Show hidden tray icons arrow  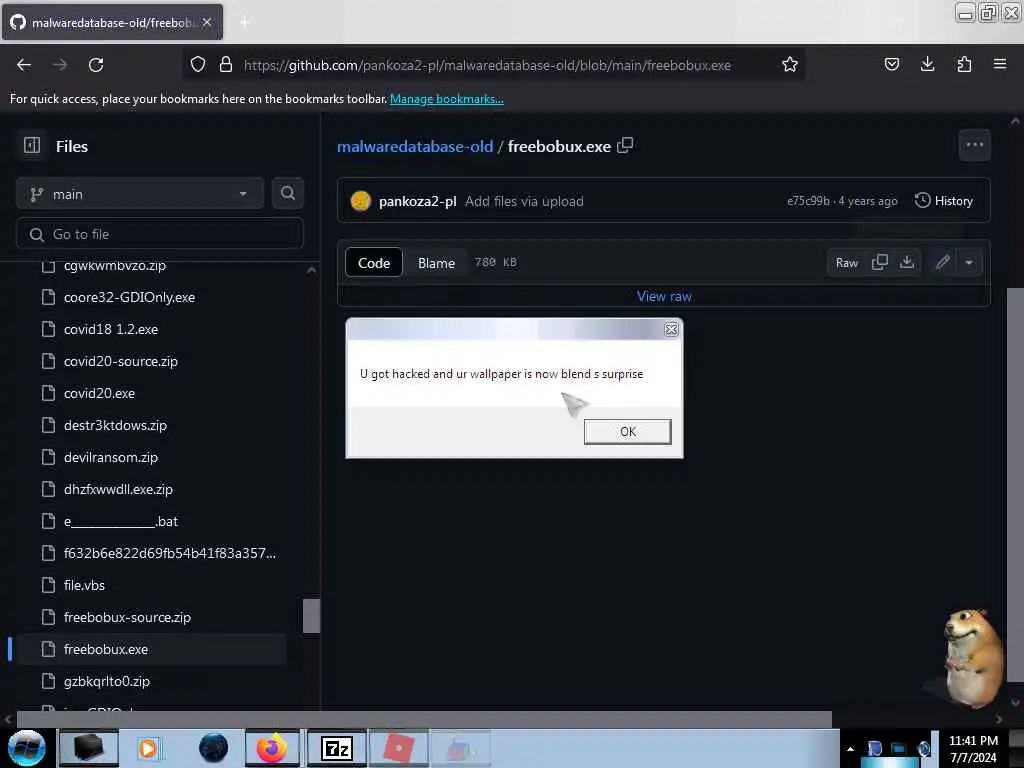tap(850, 749)
